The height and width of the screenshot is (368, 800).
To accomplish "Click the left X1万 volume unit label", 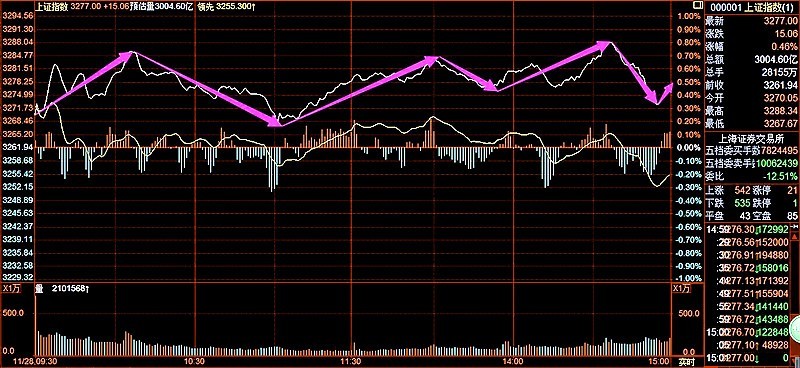I will click(x=11, y=289).
